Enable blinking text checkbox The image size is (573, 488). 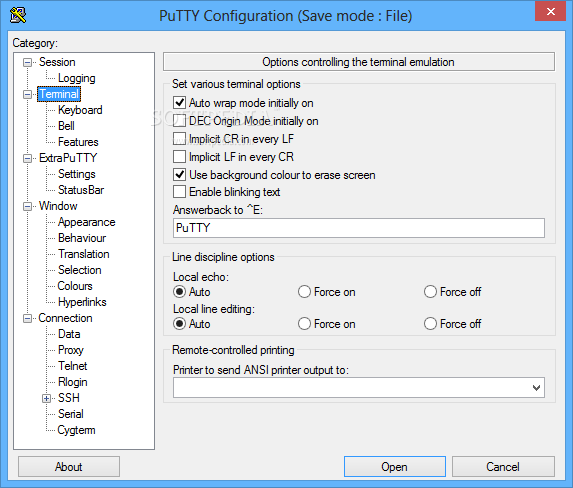pyautogui.click(x=179, y=192)
